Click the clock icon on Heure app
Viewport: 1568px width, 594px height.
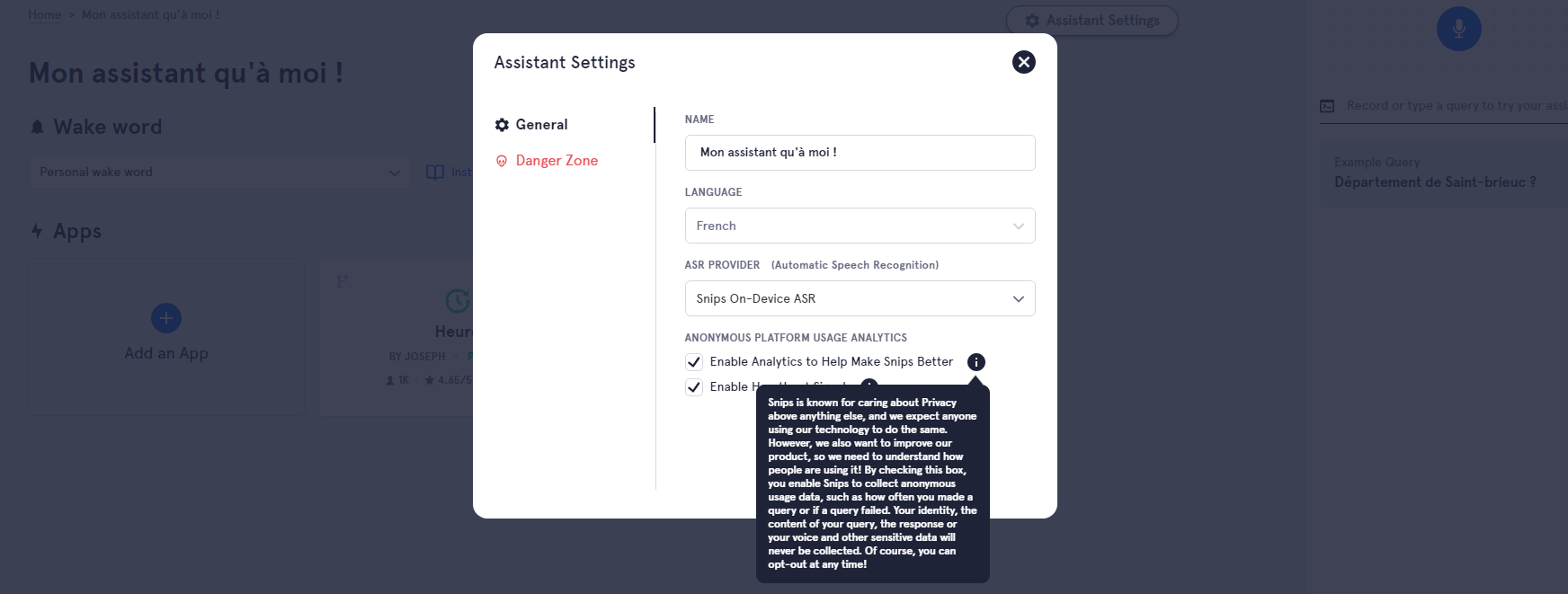458,300
